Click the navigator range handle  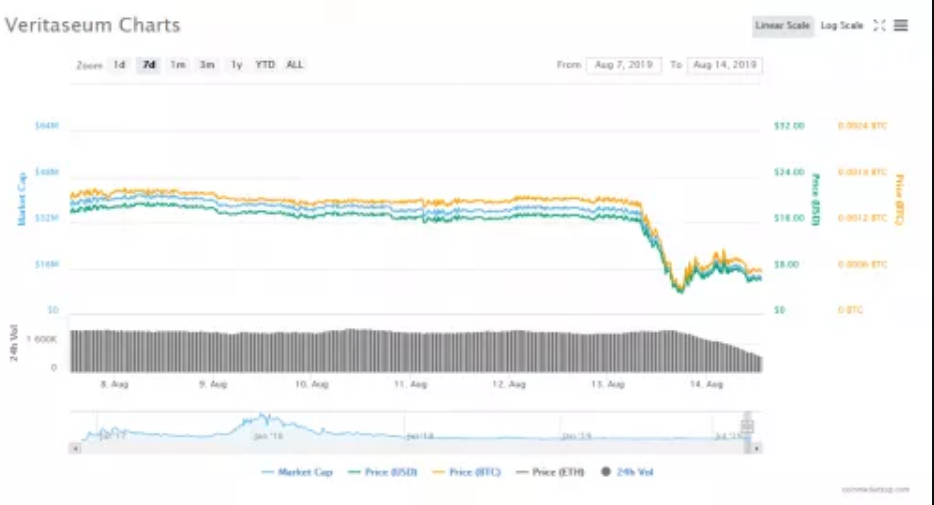coord(747,426)
